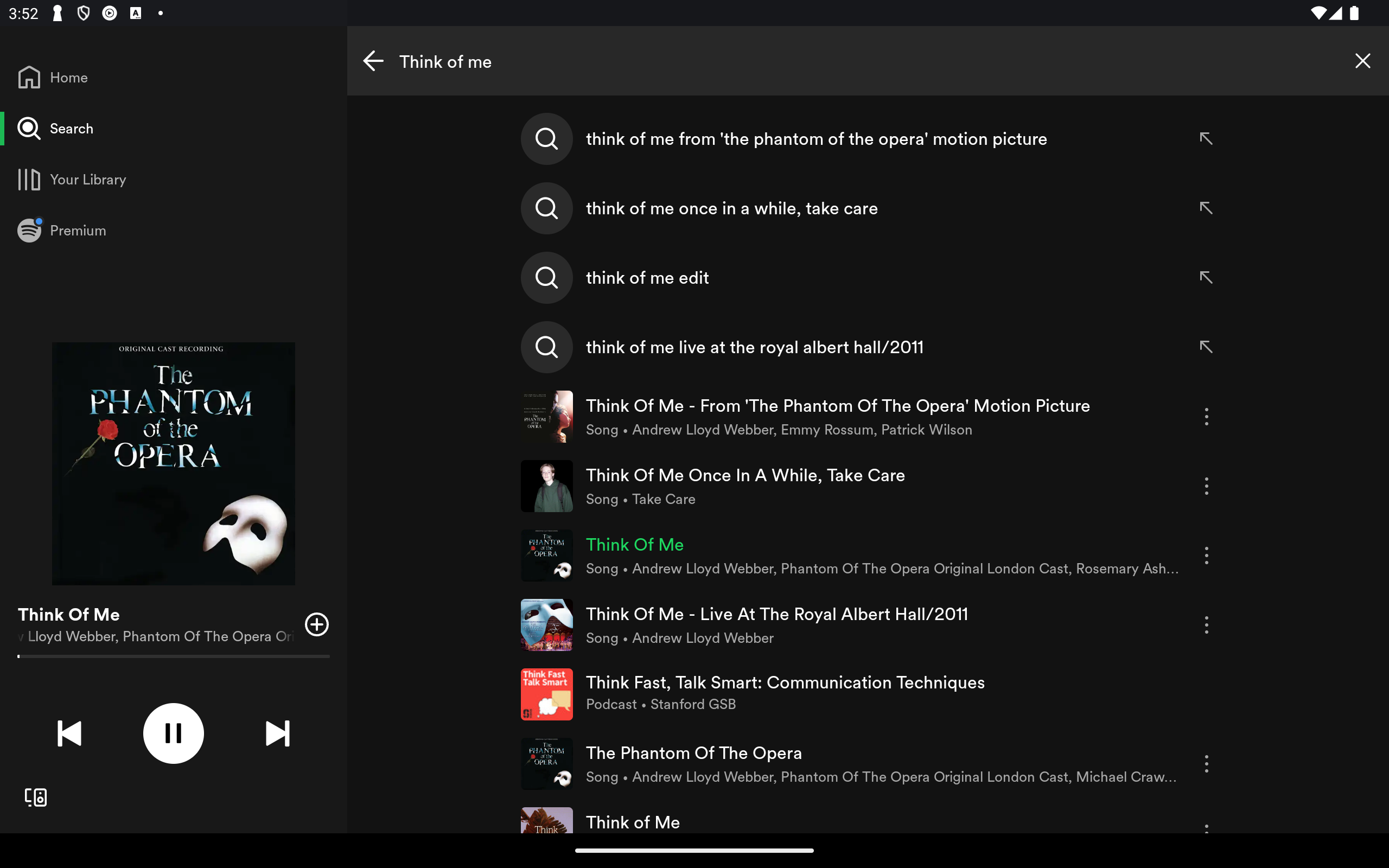Tap the search icon beside 'once in a while, take care'
This screenshot has width=1389, height=868.
[546, 208]
